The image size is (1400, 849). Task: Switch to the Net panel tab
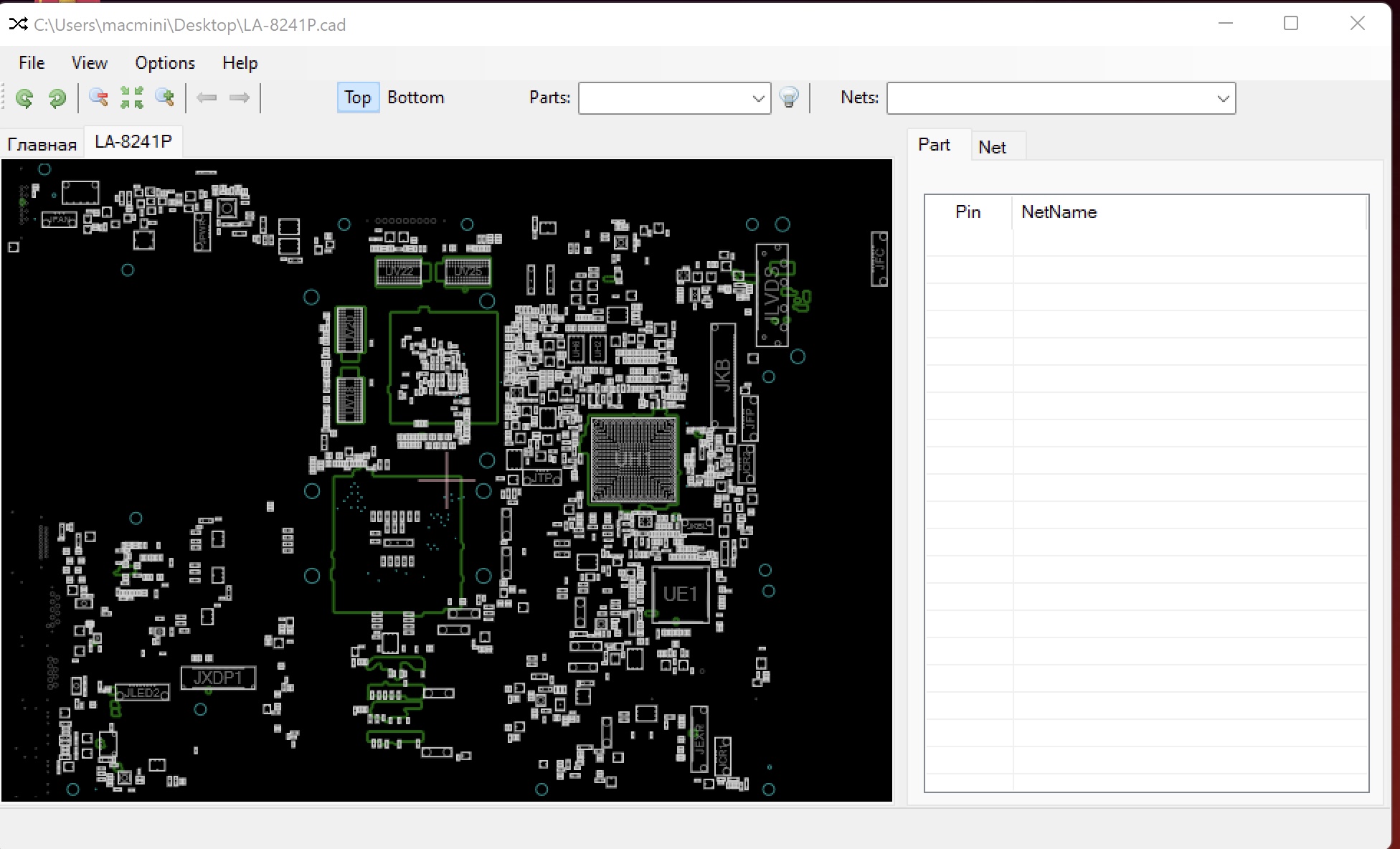[x=992, y=147]
